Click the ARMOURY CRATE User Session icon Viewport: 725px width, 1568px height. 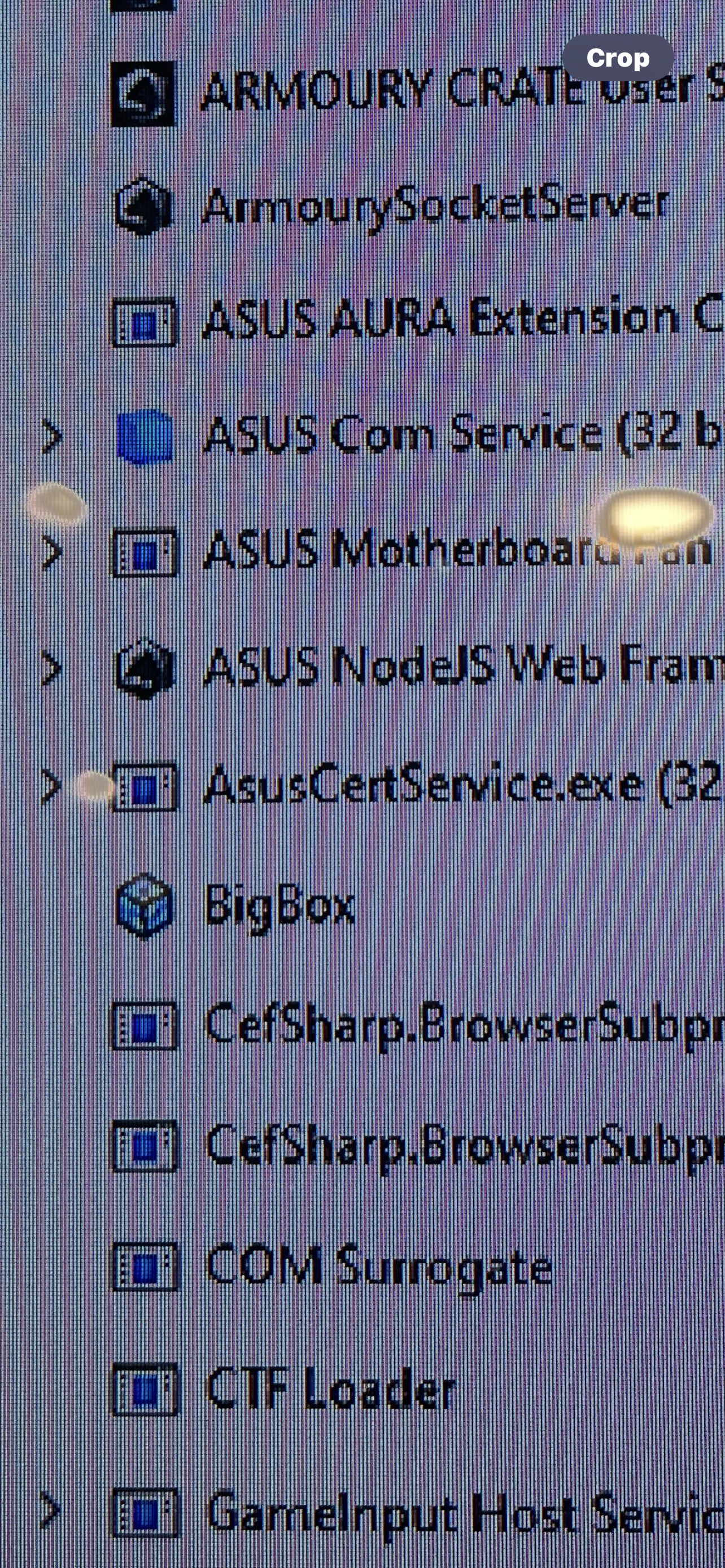click(x=143, y=94)
